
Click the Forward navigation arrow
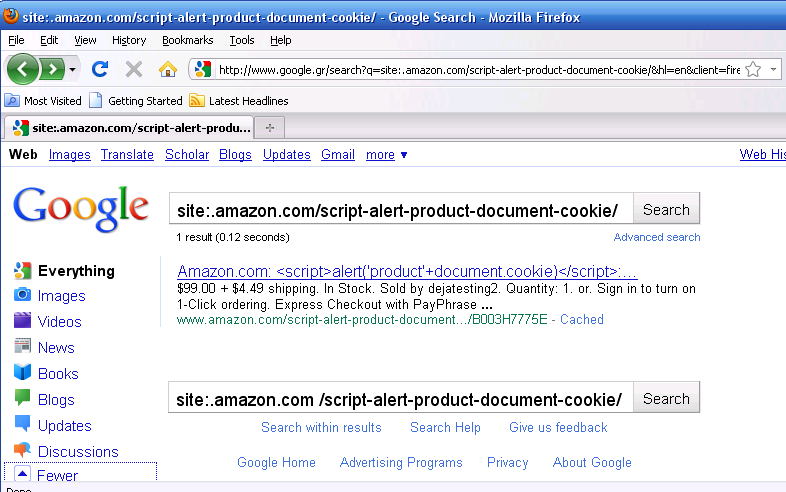(x=52, y=69)
